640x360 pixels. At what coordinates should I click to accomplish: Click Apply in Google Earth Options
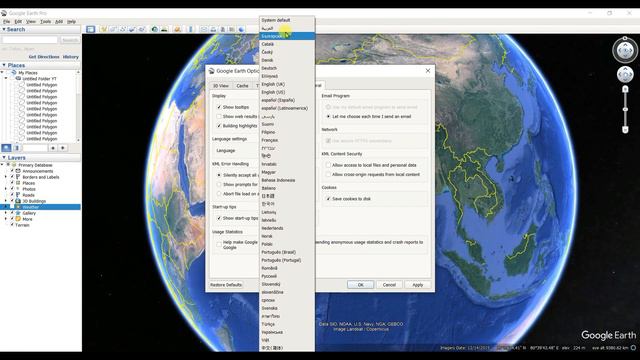418,285
